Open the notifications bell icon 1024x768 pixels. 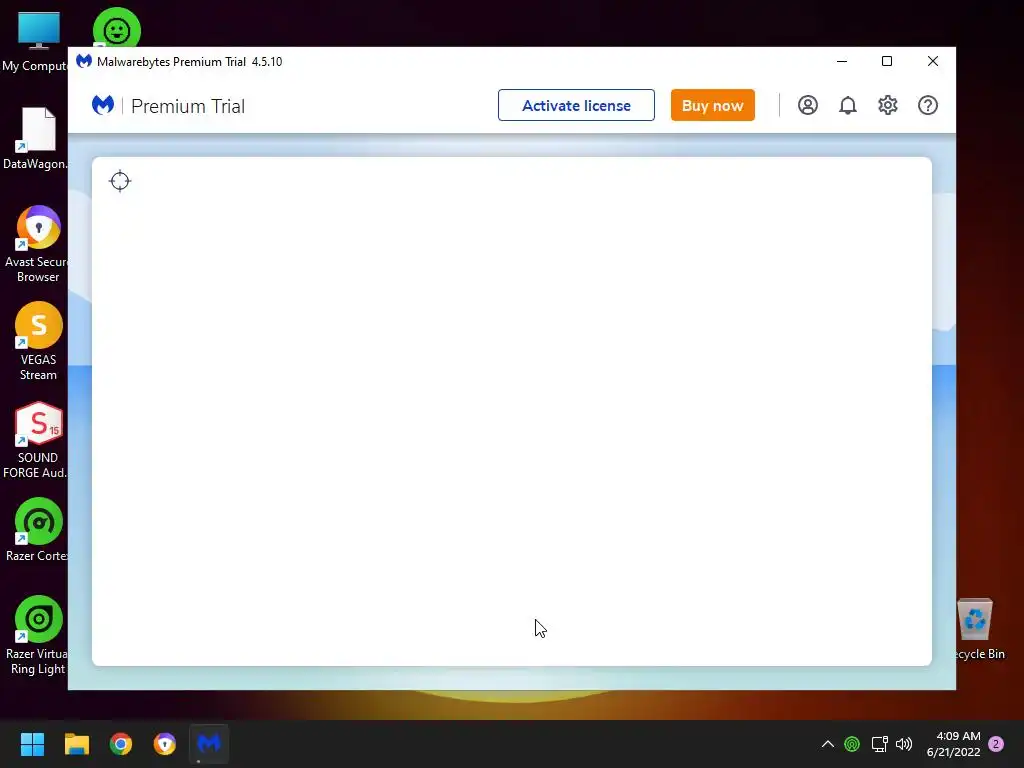[848, 105]
